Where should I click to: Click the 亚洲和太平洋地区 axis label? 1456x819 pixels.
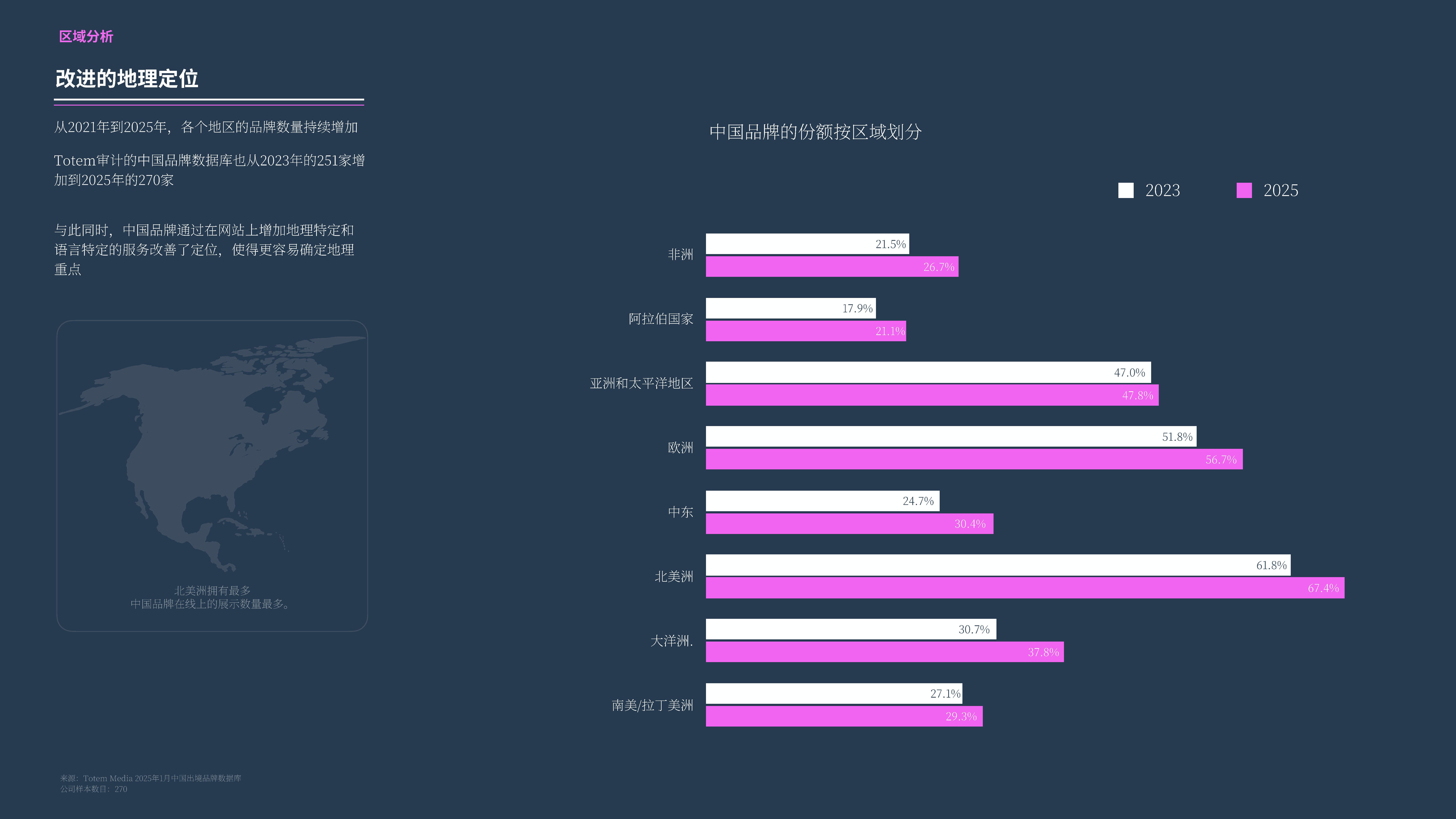[x=642, y=383]
